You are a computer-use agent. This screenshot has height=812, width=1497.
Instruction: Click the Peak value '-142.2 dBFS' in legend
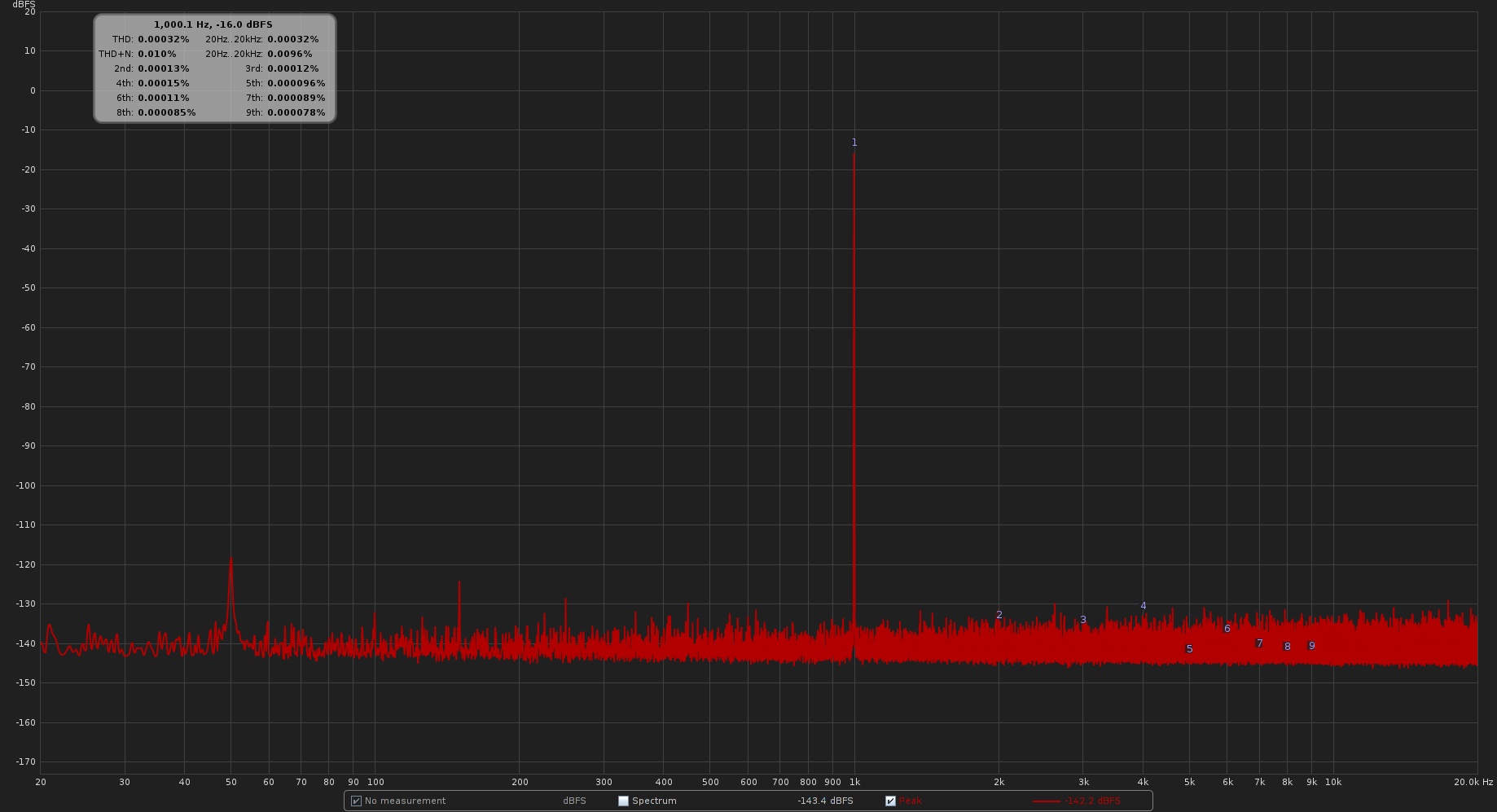point(1092,801)
